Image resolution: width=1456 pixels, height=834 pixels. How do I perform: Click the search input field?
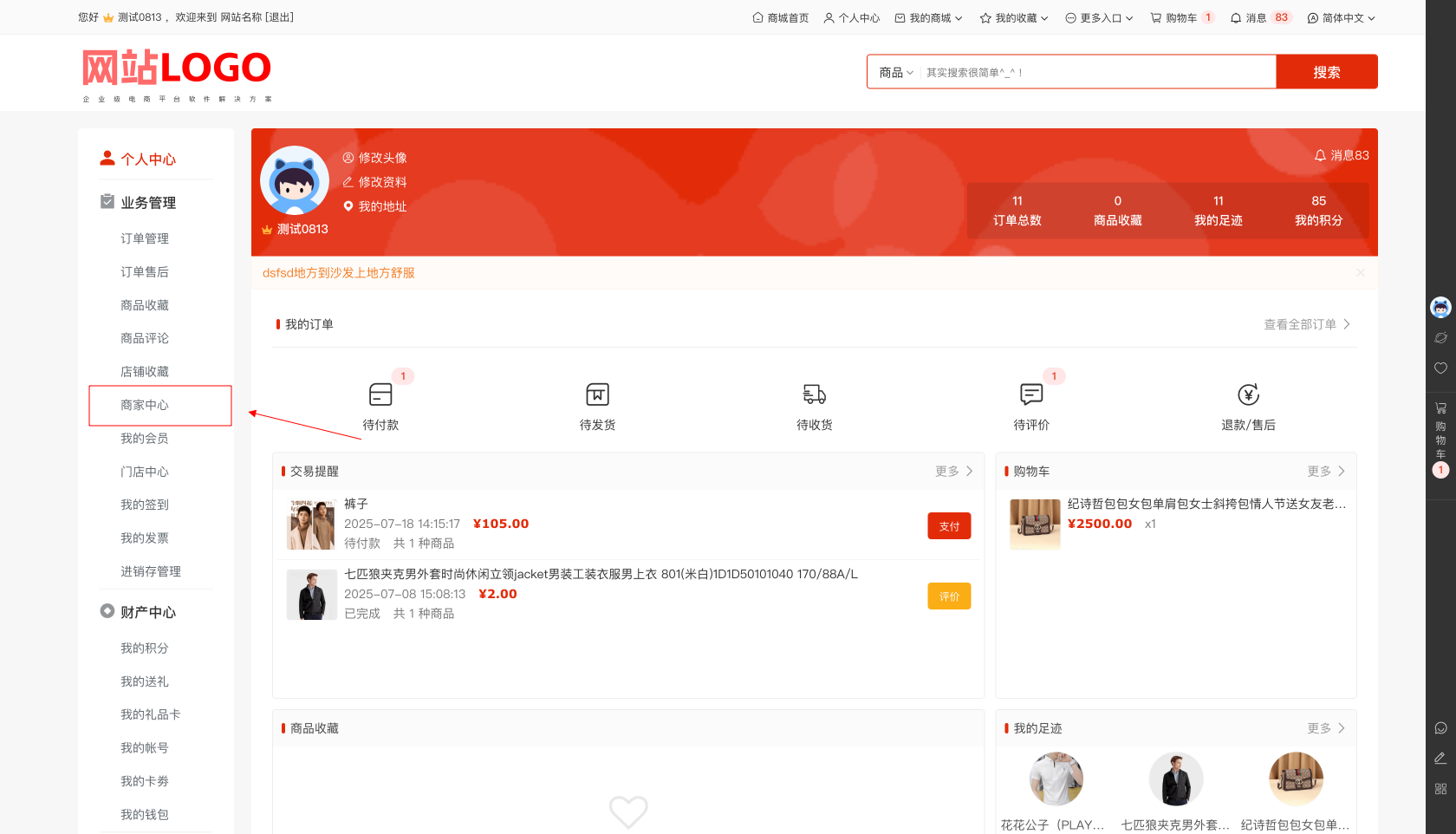[1096, 73]
